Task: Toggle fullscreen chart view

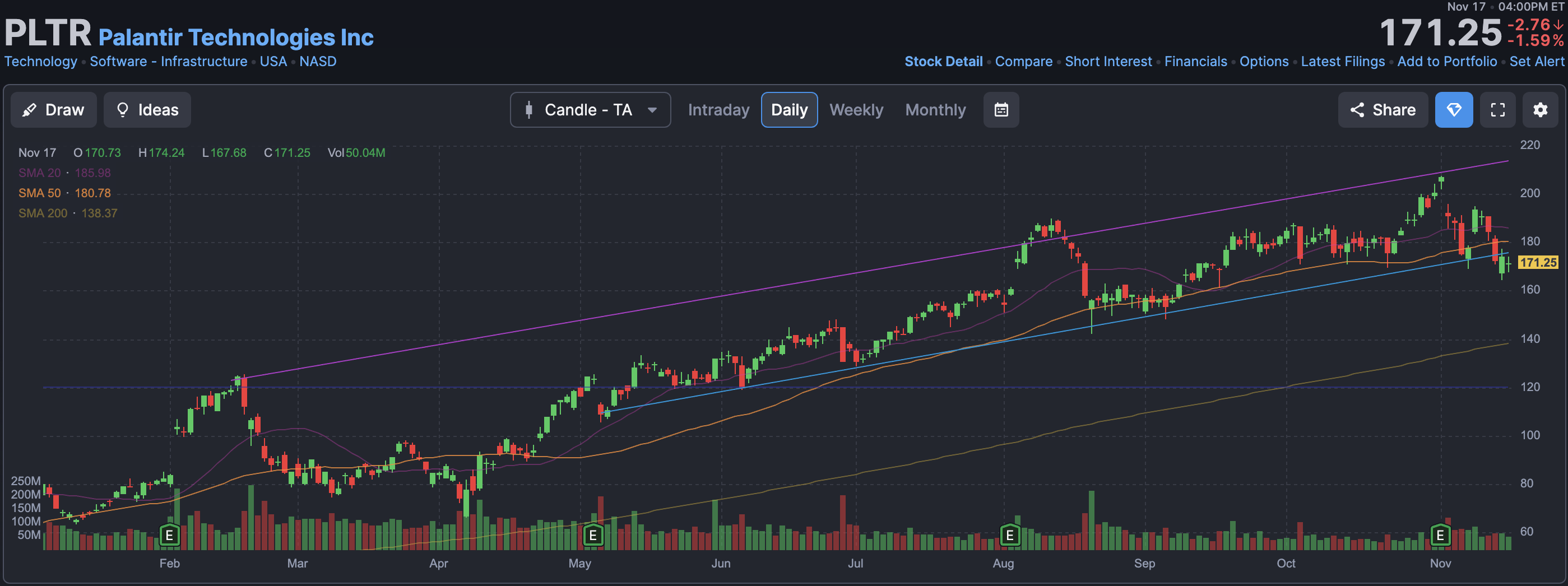Action: [1497, 110]
